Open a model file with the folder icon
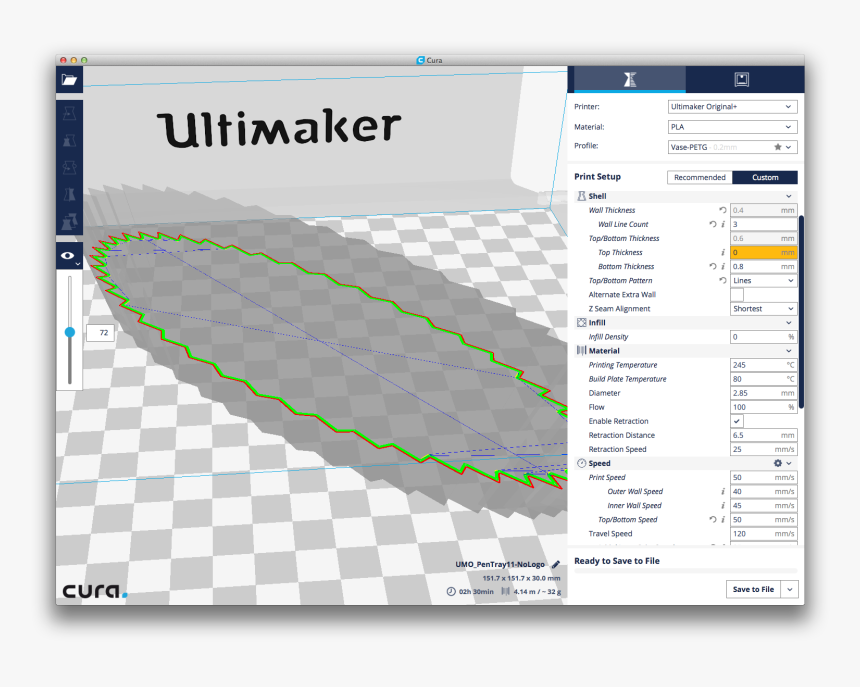860x687 pixels. (69, 79)
